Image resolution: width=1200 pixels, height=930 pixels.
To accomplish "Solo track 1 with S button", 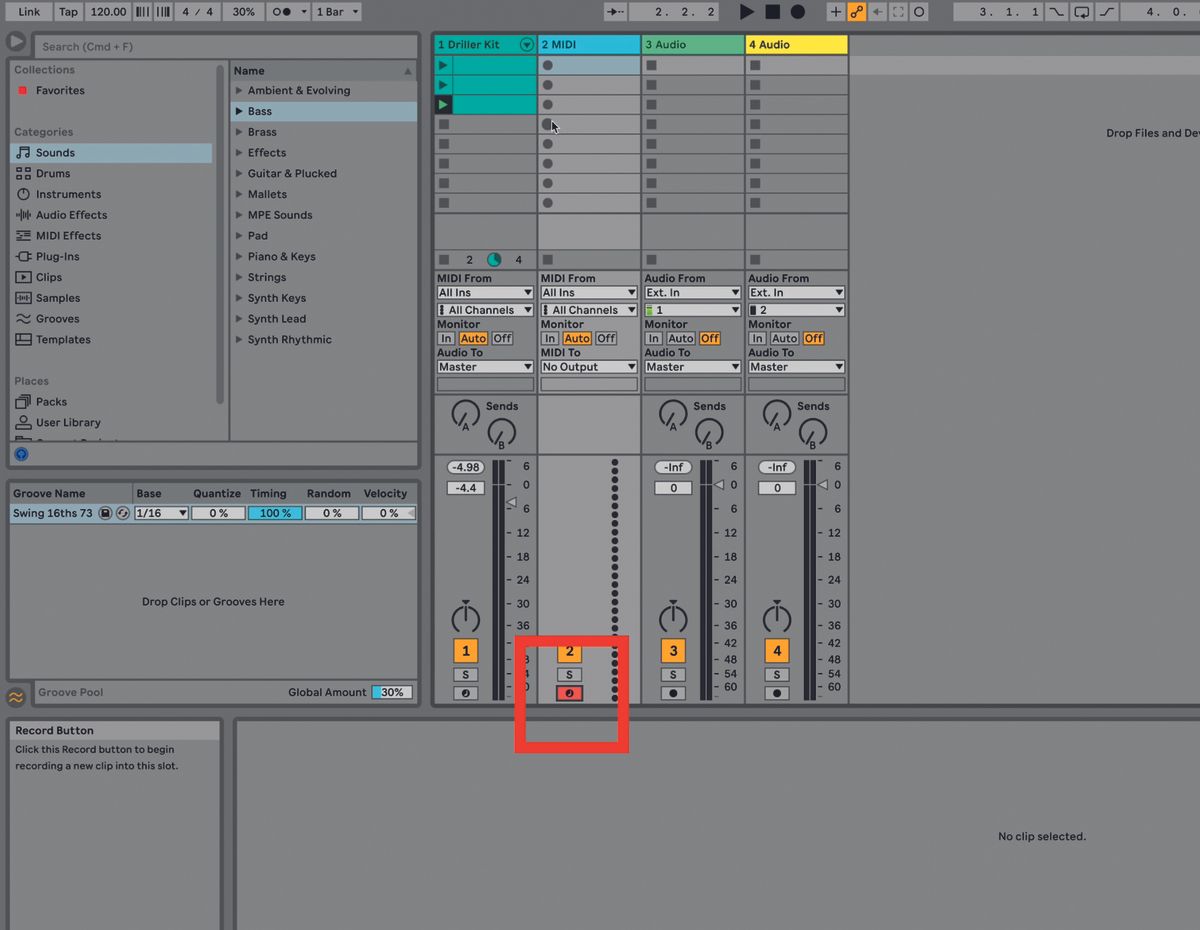I will point(465,675).
